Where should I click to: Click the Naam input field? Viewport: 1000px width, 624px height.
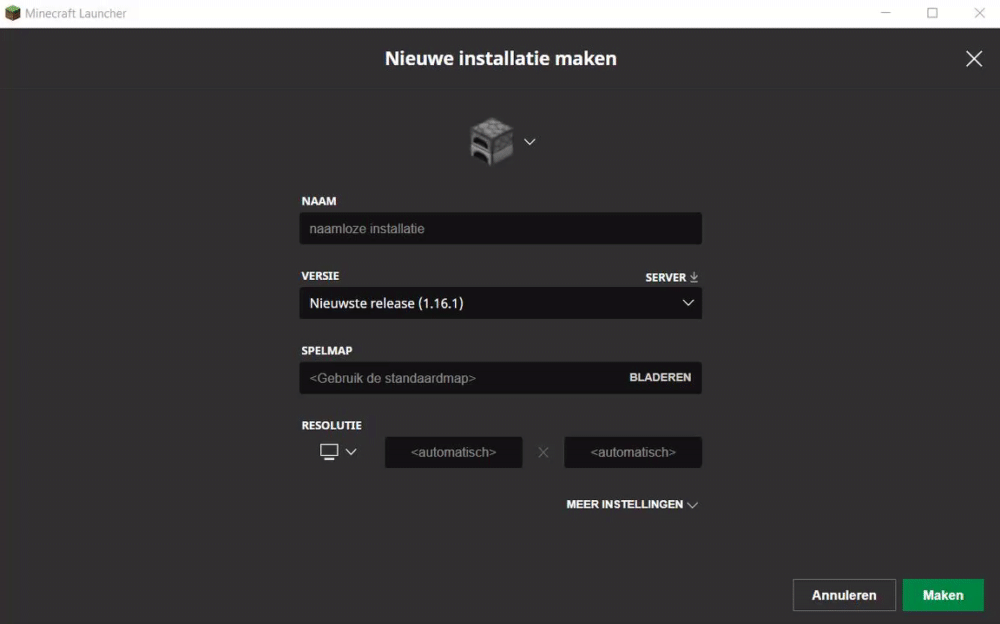click(x=501, y=228)
